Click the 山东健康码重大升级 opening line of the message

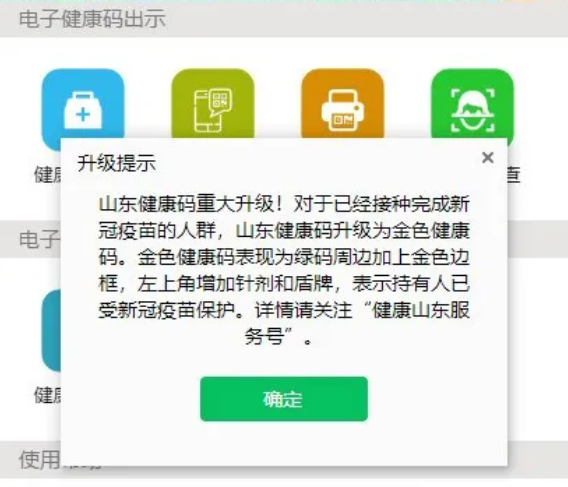[187, 204]
